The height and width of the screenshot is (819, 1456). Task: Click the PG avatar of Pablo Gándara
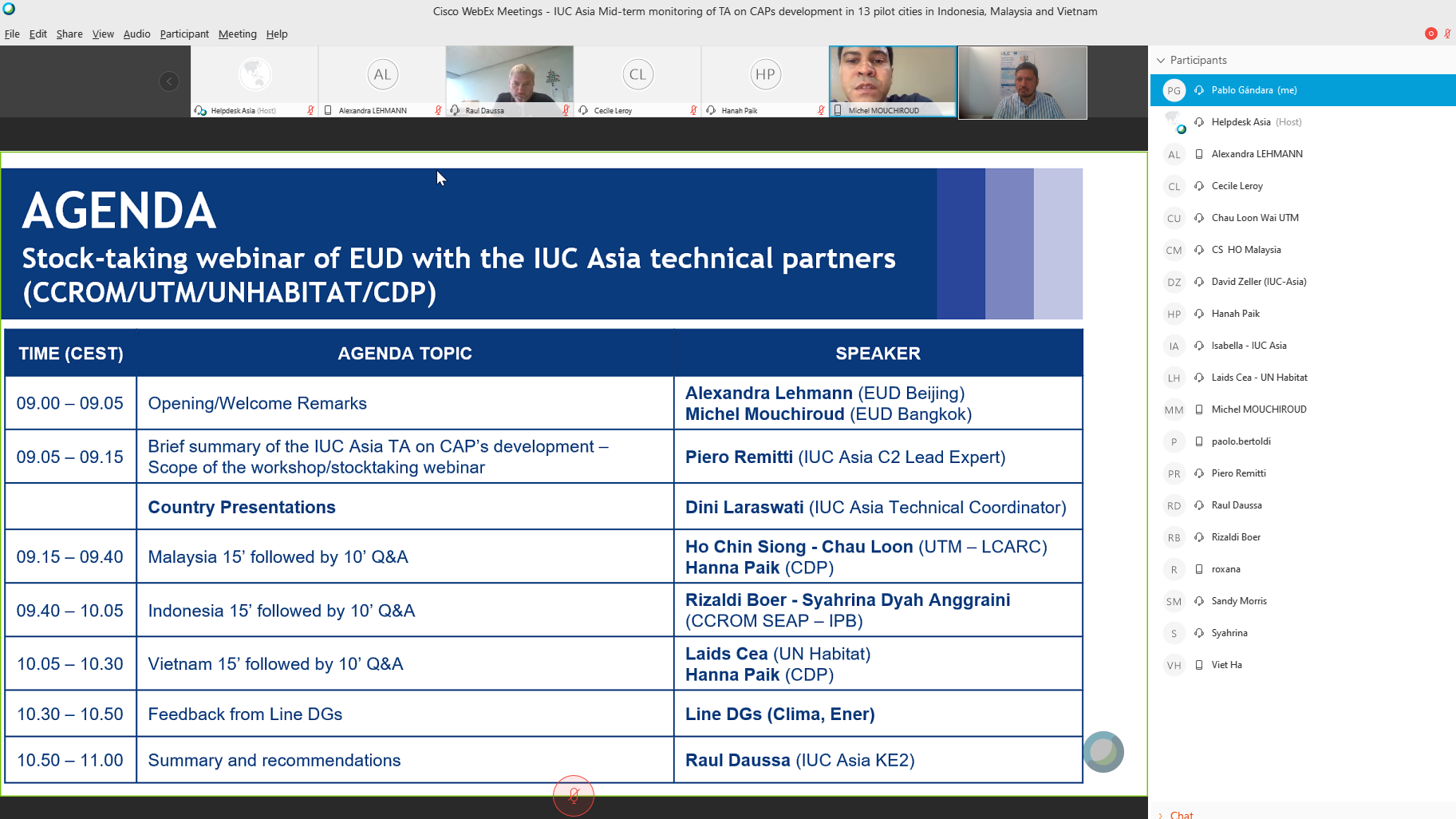click(x=1174, y=90)
